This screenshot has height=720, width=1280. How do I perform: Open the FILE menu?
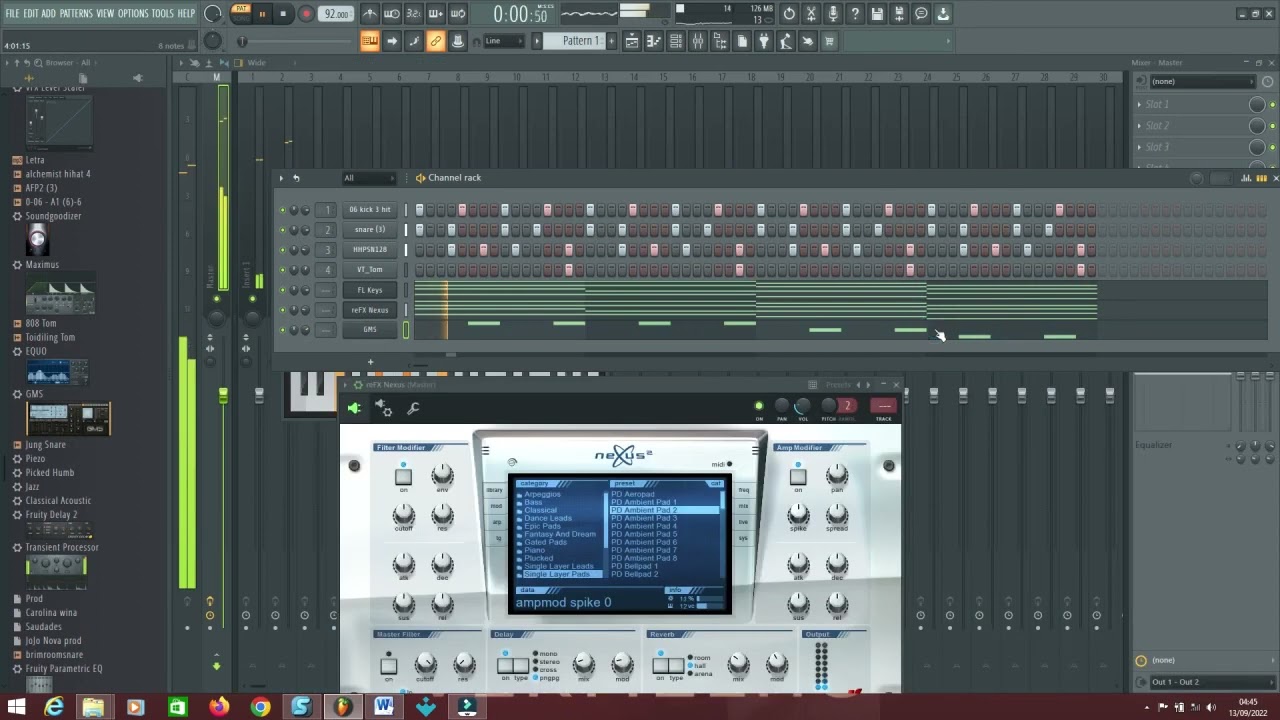12,14
